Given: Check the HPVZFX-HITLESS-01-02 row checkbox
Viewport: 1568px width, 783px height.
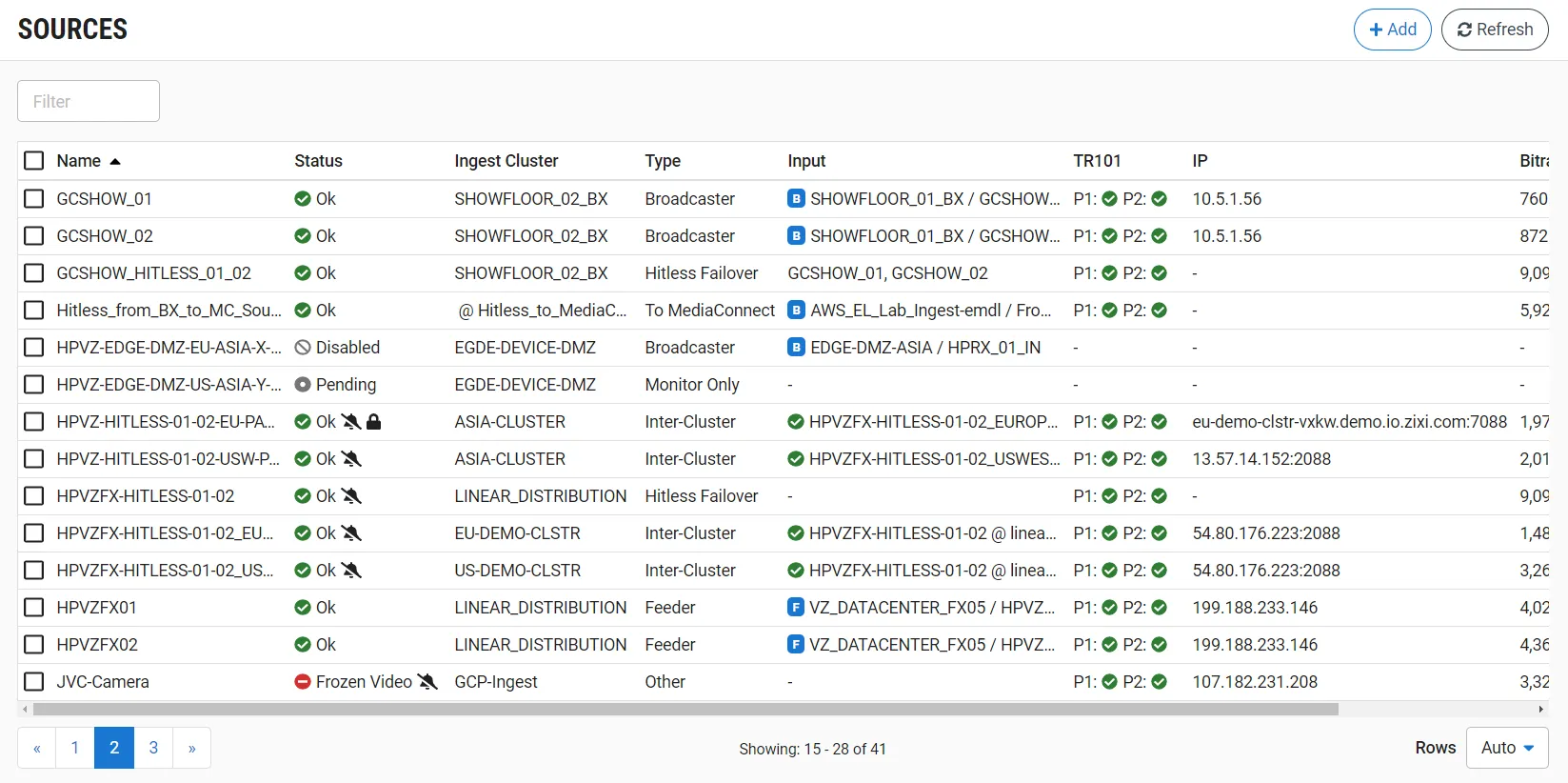Looking at the screenshot, I should 34,496.
